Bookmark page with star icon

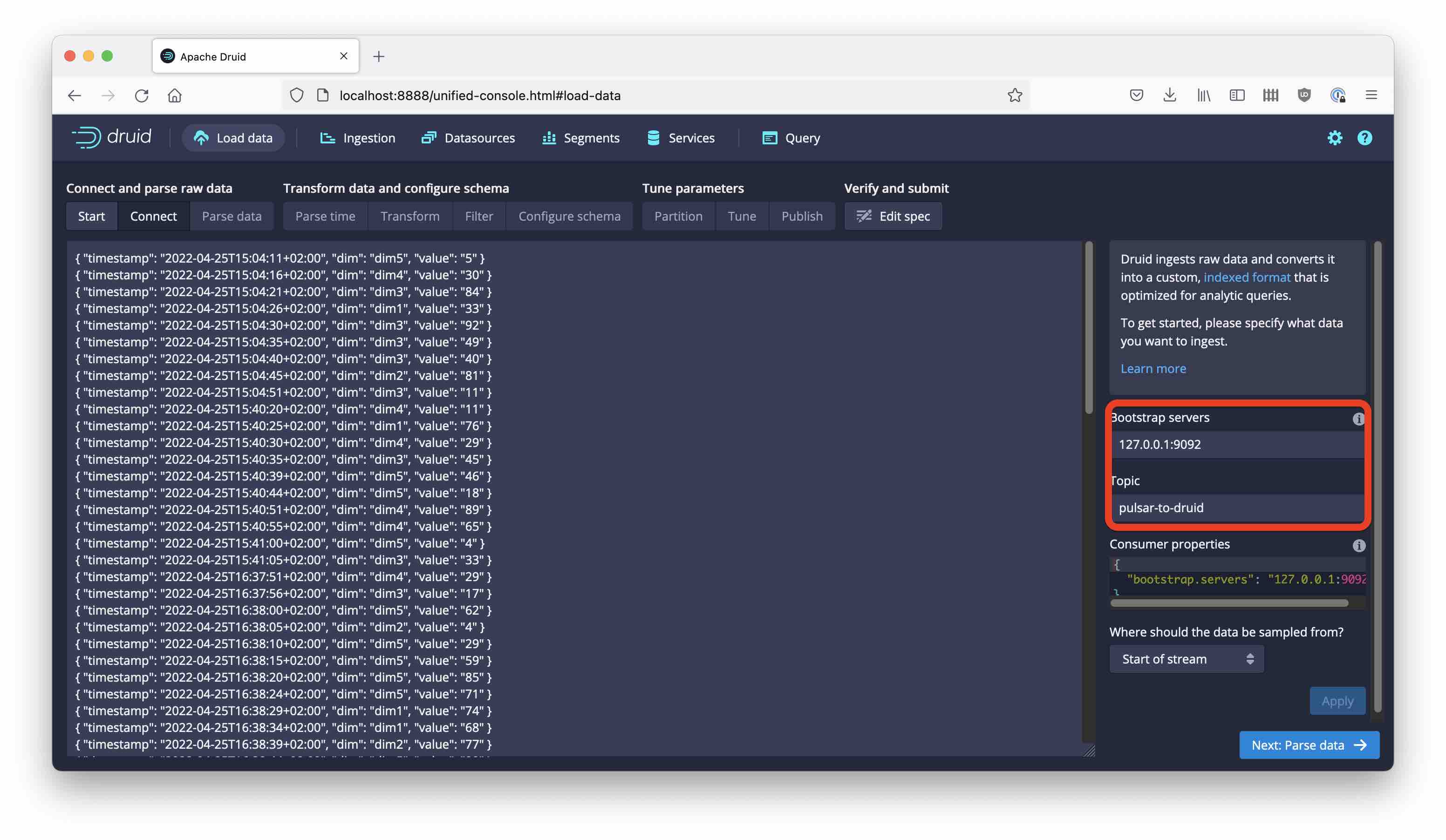tap(1014, 95)
